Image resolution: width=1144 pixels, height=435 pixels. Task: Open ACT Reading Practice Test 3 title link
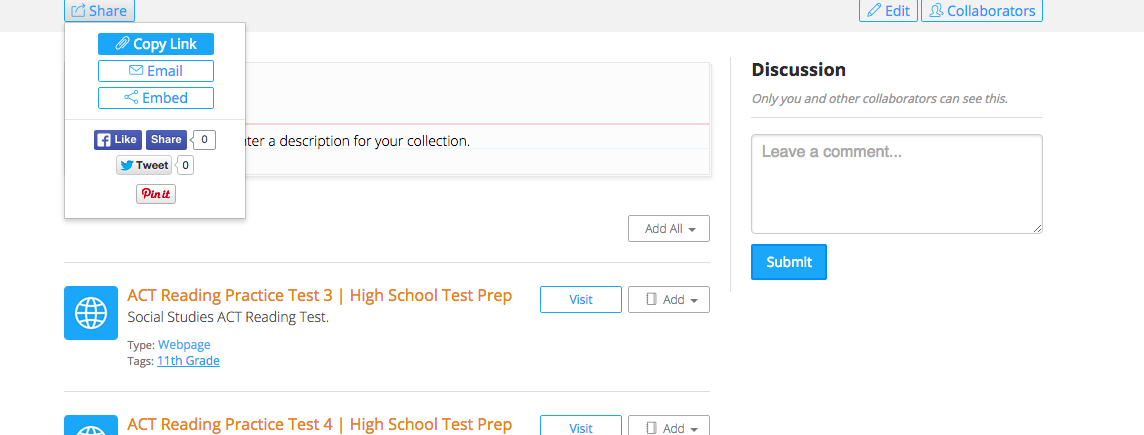[320, 296]
